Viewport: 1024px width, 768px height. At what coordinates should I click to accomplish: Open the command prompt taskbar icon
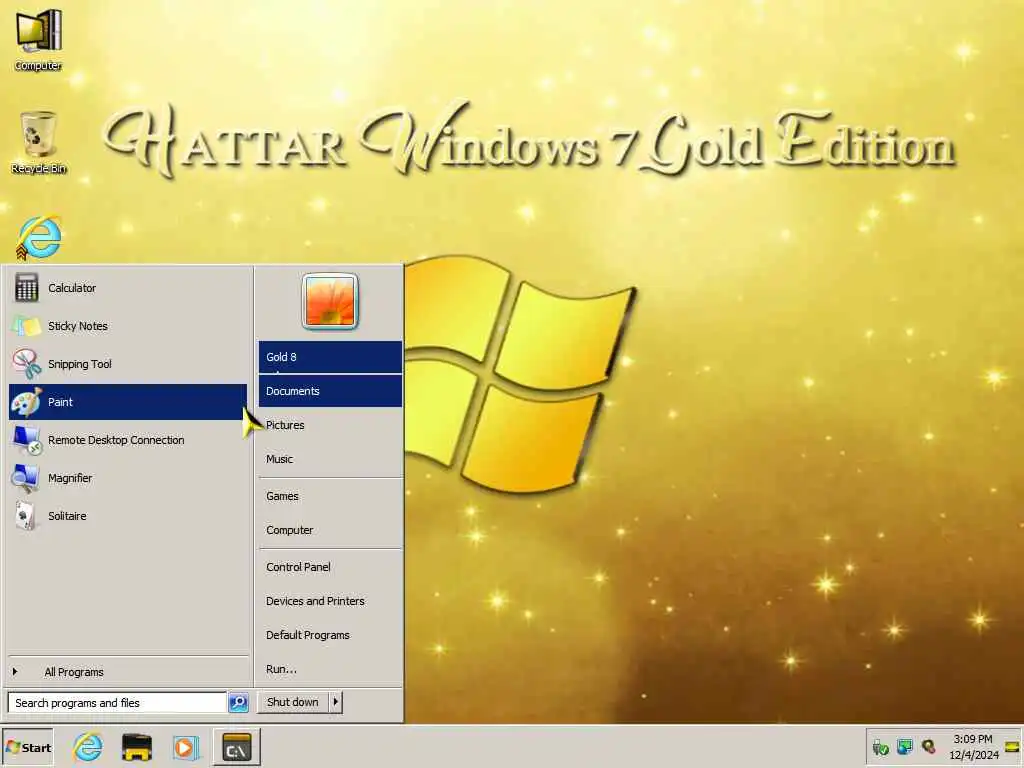tap(236, 747)
